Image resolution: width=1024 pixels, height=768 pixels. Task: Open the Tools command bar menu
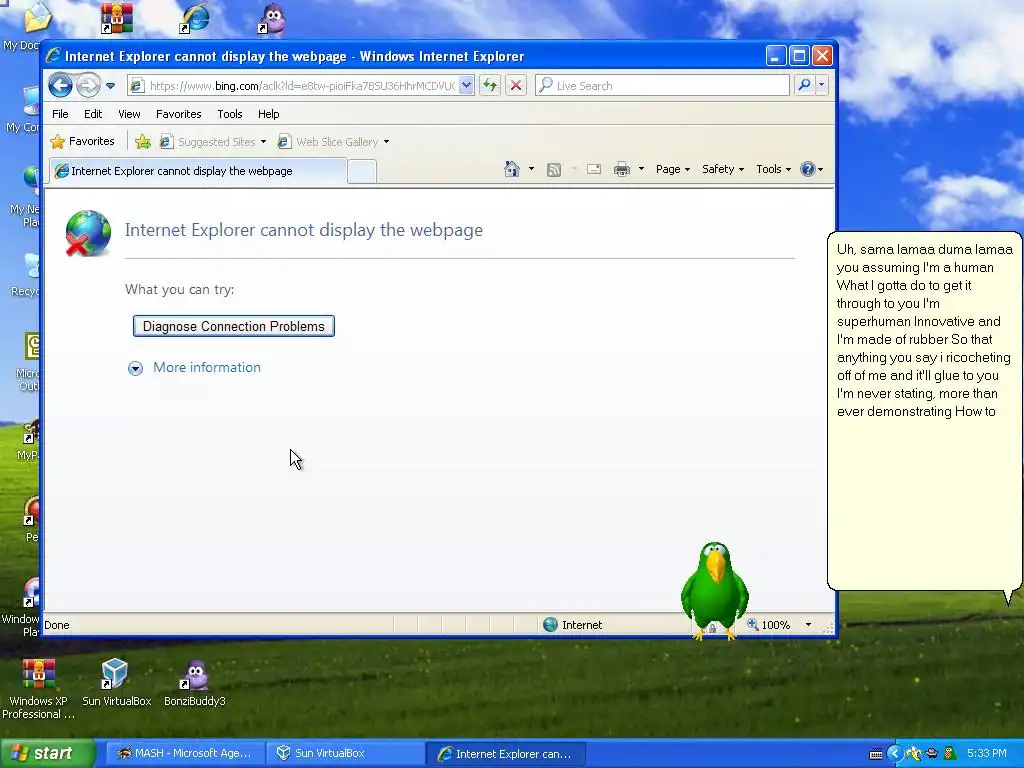[773, 169]
